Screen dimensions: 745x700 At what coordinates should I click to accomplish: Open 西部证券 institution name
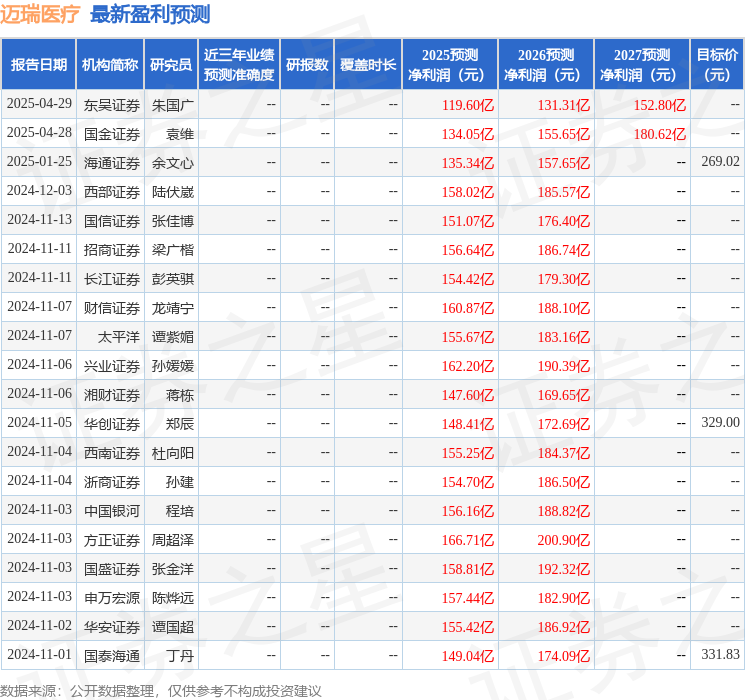tap(112, 192)
